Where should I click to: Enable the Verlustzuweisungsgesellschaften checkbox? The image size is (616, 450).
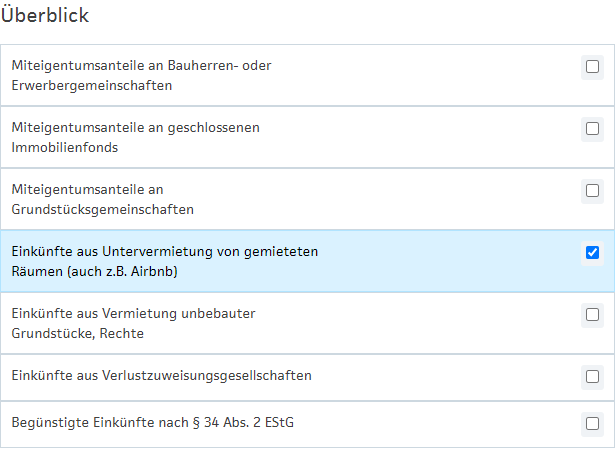592,377
